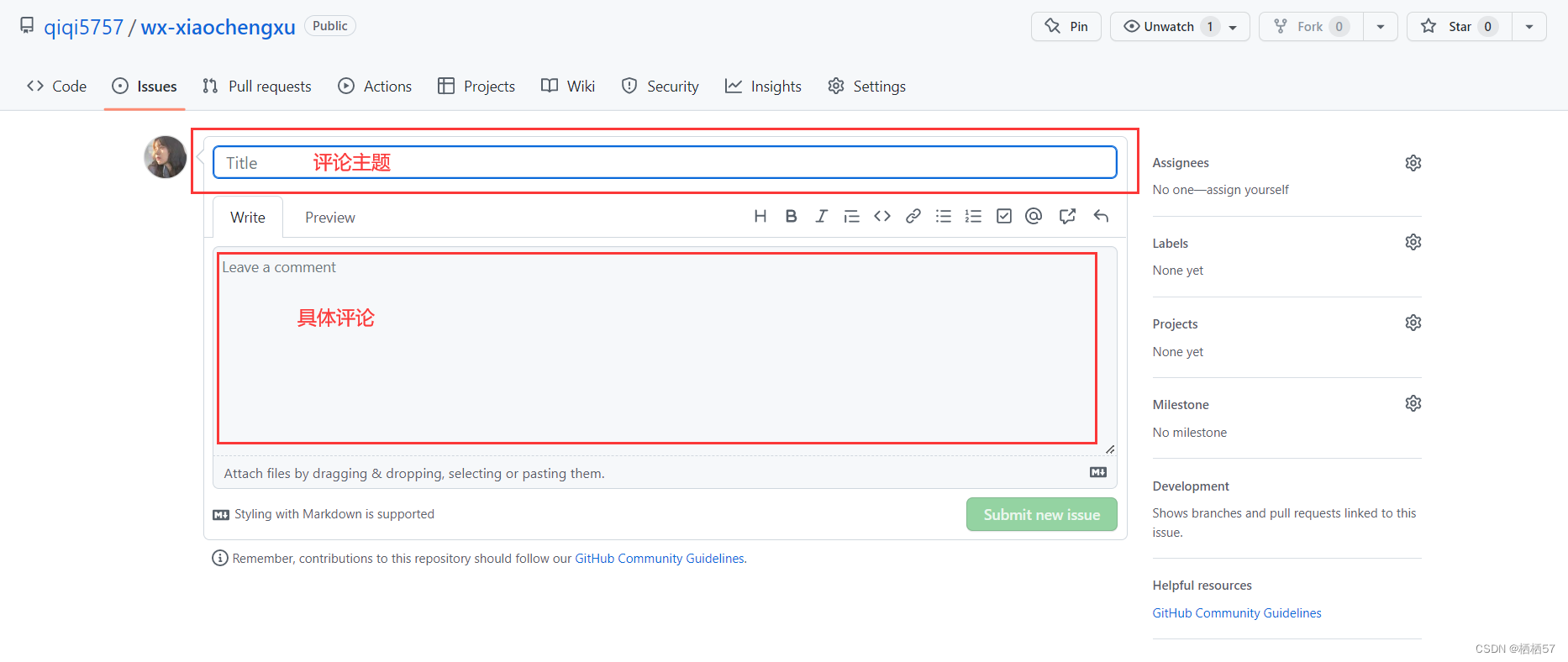Image resolution: width=1568 pixels, height=662 pixels.
Task: Insert code with the angle brackets icon
Action: point(882,217)
